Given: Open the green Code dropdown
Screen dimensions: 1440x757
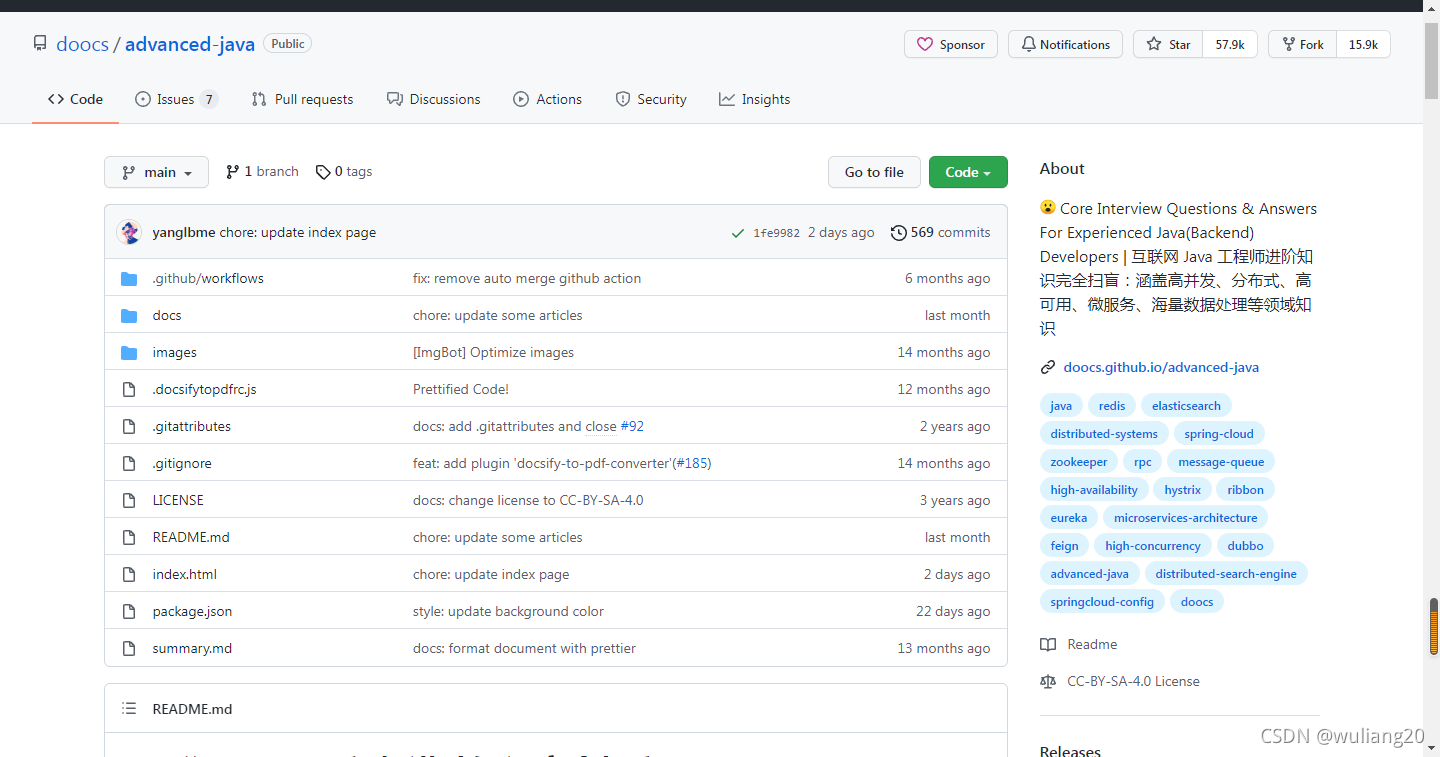Looking at the screenshot, I should (967, 172).
